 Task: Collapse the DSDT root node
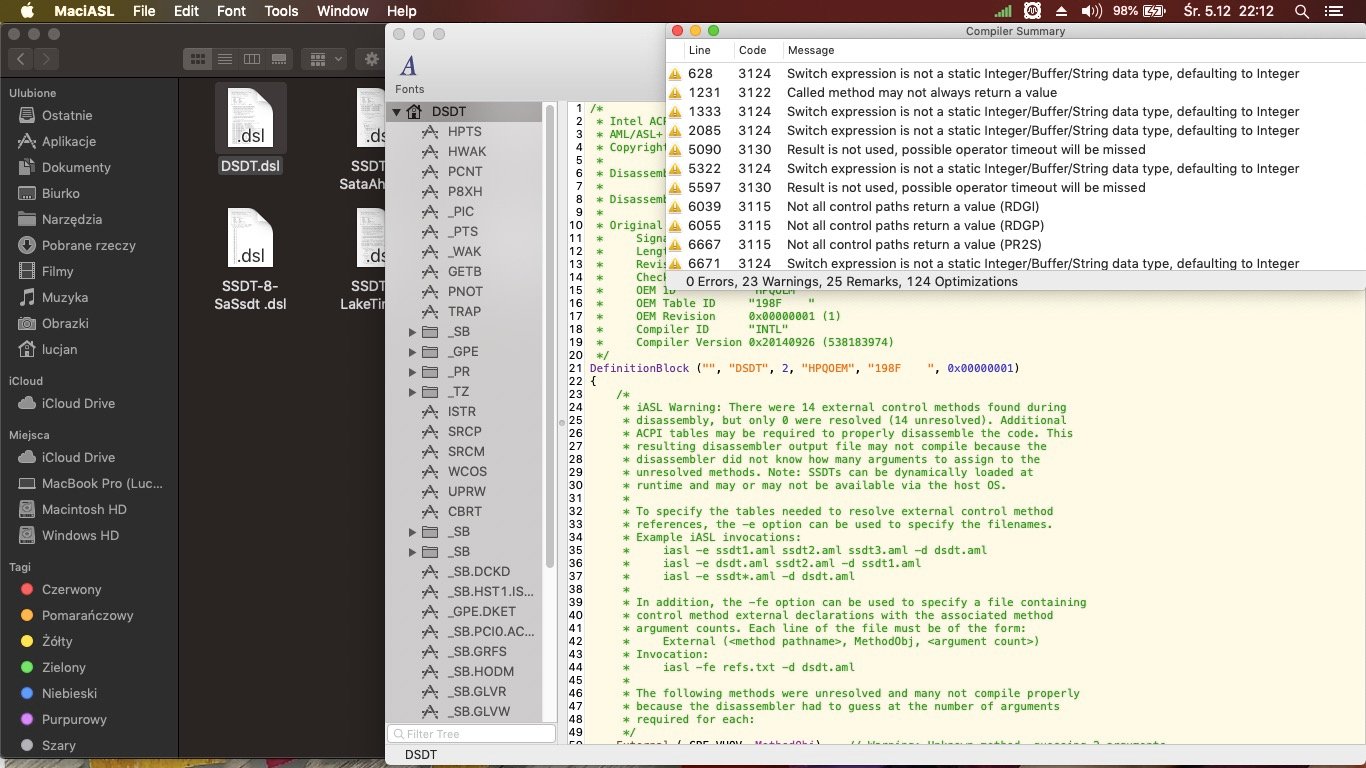(396, 112)
